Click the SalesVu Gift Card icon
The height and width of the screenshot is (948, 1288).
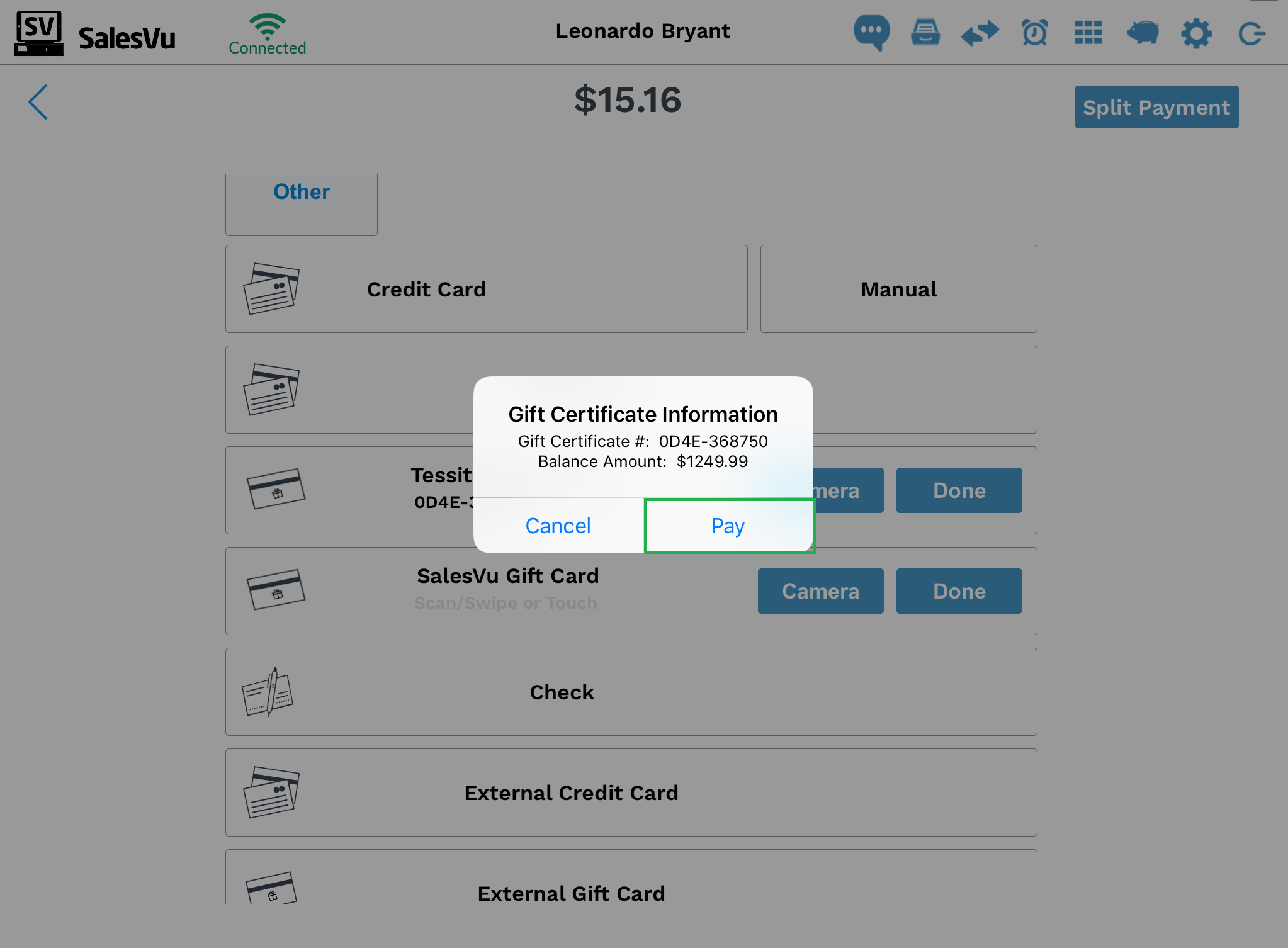tap(276, 590)
